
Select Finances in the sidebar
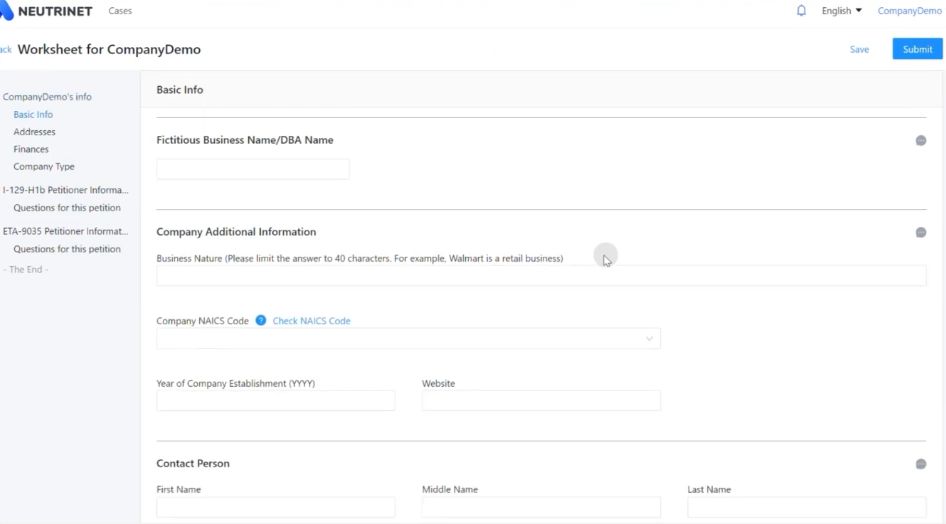click(31, 149)
